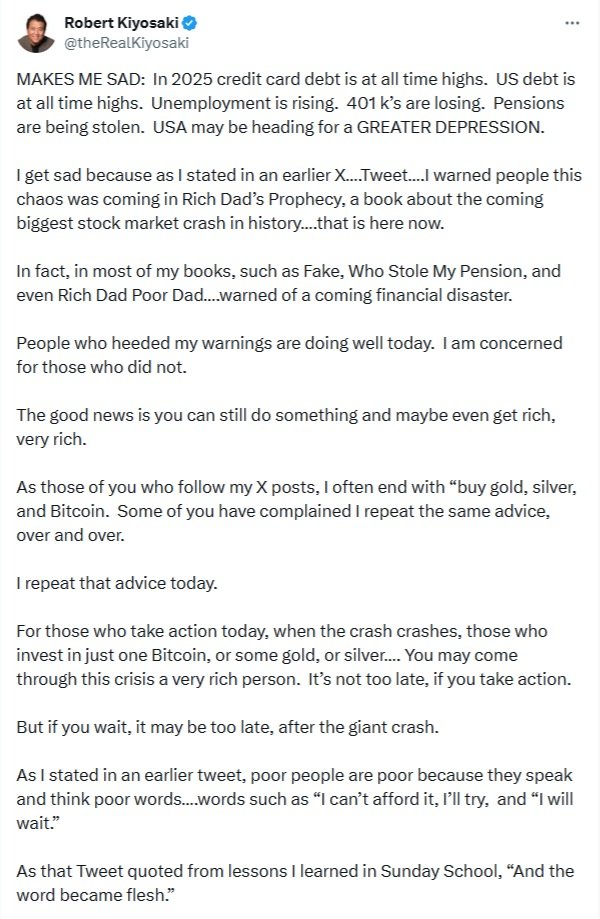Select the line "But if you wait"
Image resolution: width=600 pixels, height=919 pixels.
point(227,727)
